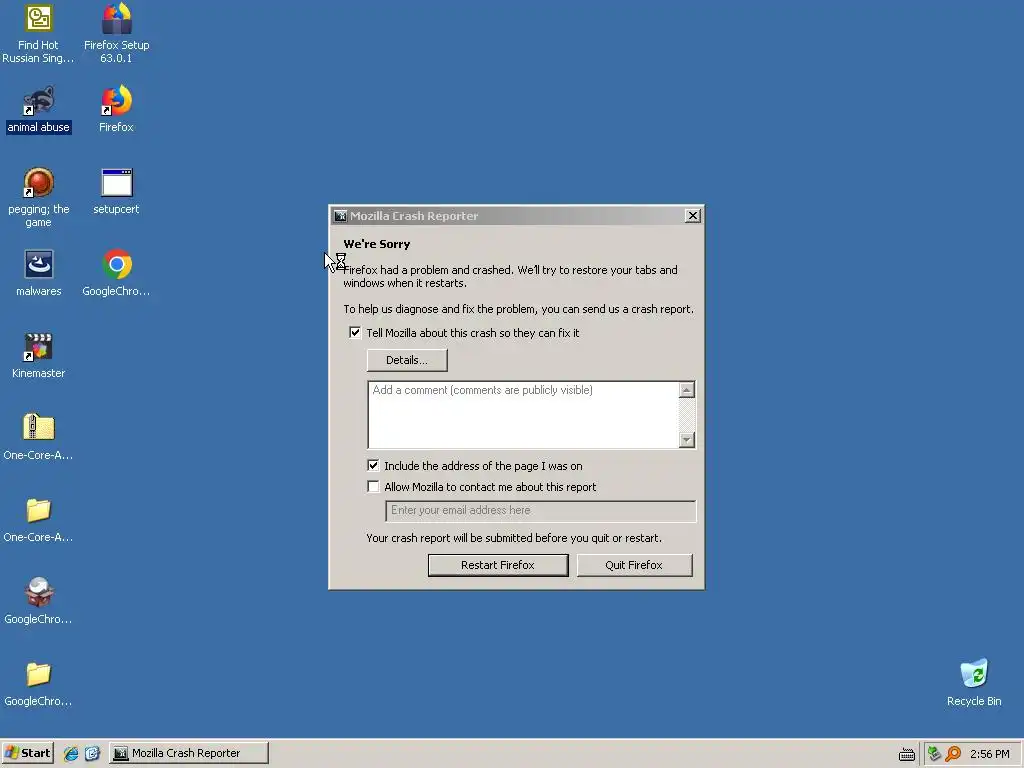Click the comment box scroll down arrow
The width and height of the screenshot is (1024, 768).
(686, 440)
